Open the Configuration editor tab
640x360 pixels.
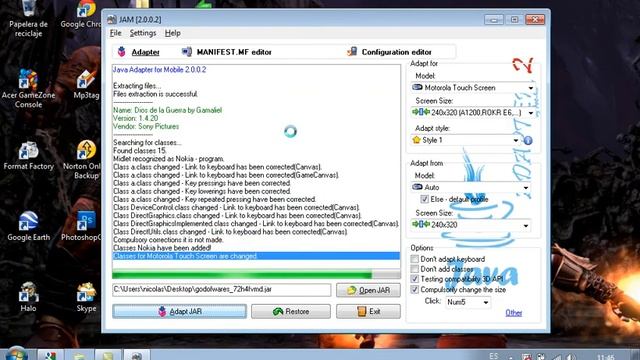pyautogui.click(x=389, y=52)
